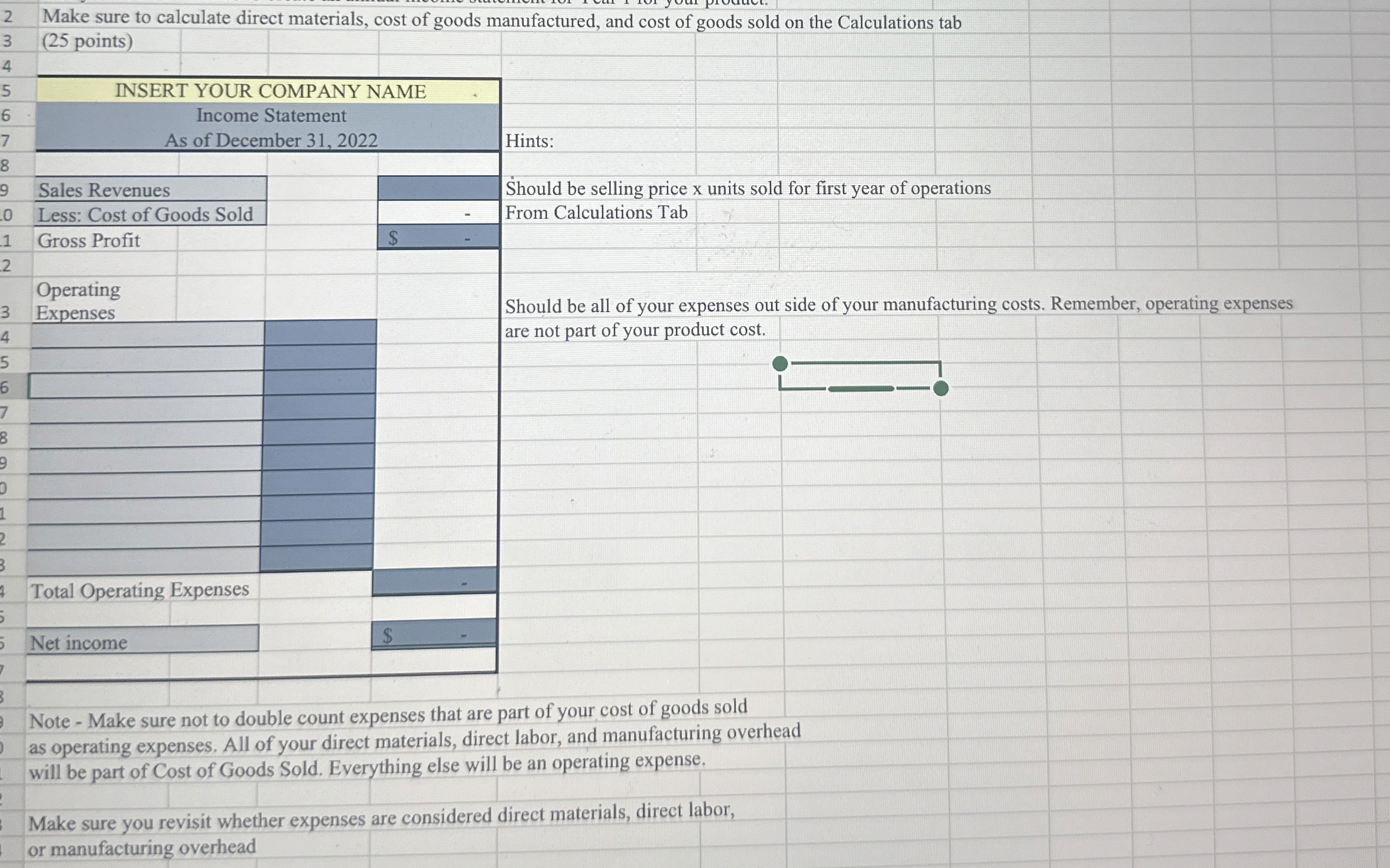
Task: Click the Gross Profit dollar amount cell
Action: coord(438,238)
